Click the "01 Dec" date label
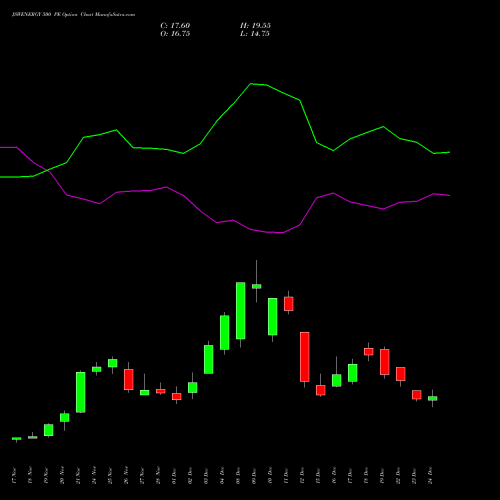 pyautogui.click(x=174, y=476)
